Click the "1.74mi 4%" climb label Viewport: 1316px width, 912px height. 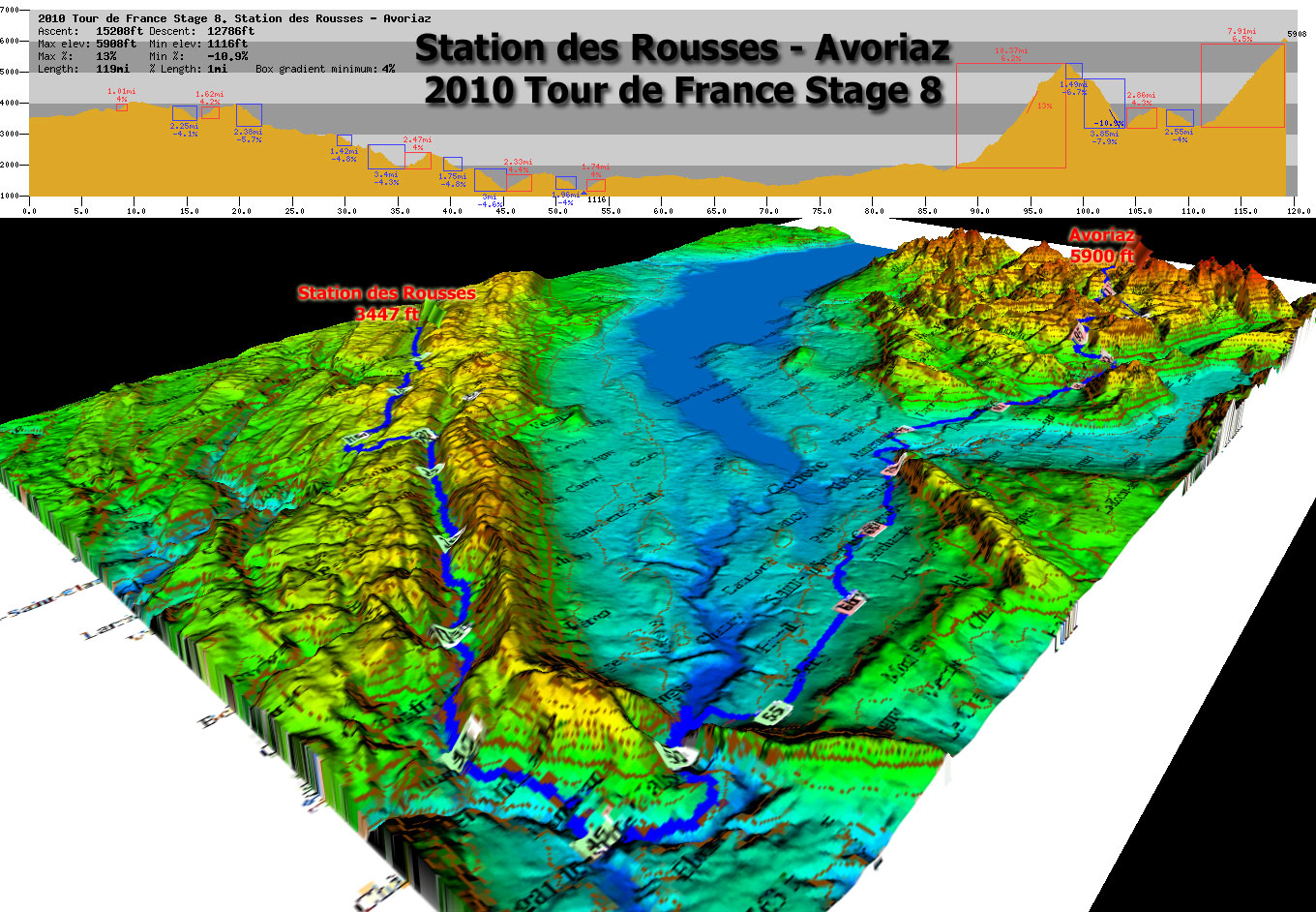click(596, 170)
